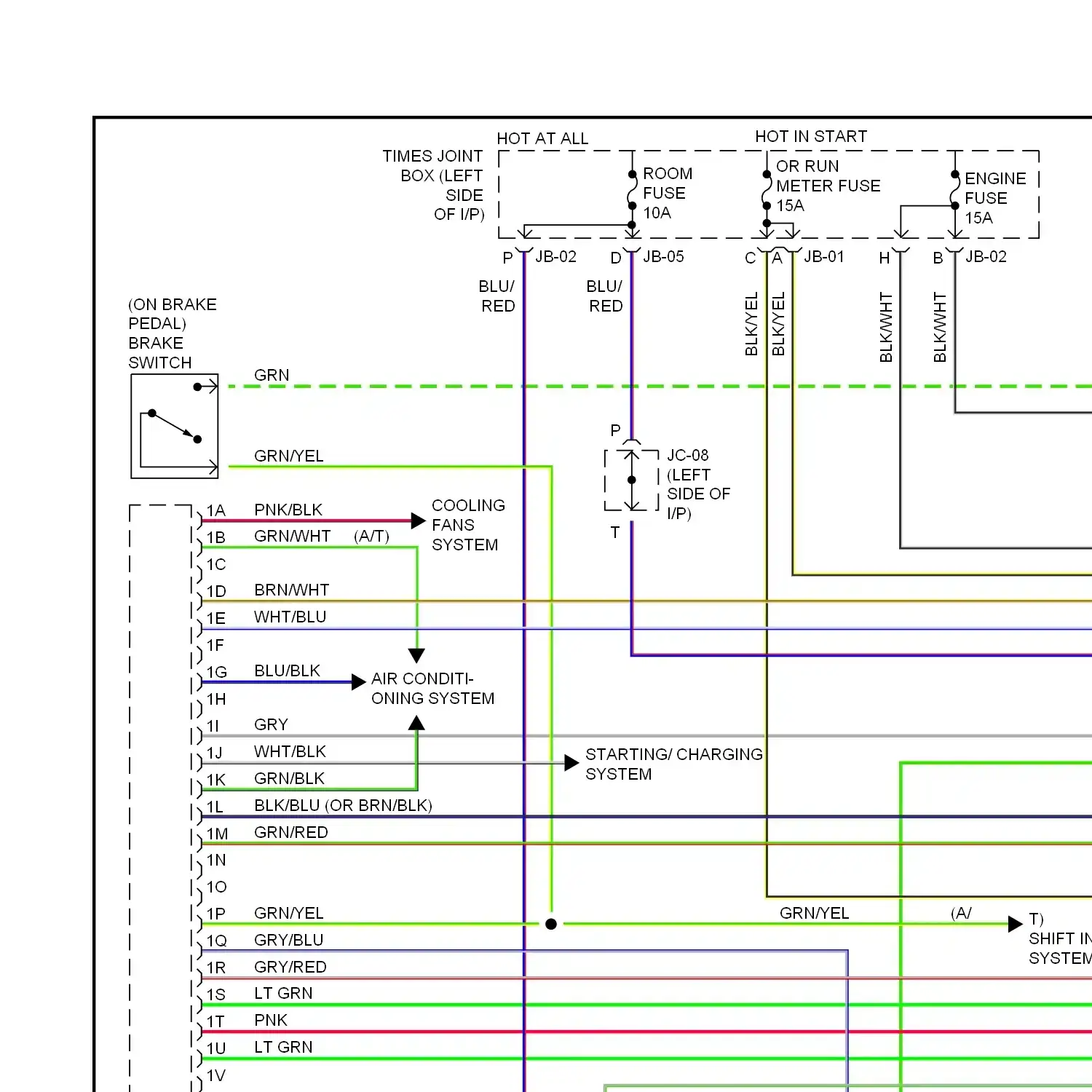Click the PNK wire label at 1T
Image resolution: width=1092 pixels, height=1092 pixels.
[x=271, y=1020]
